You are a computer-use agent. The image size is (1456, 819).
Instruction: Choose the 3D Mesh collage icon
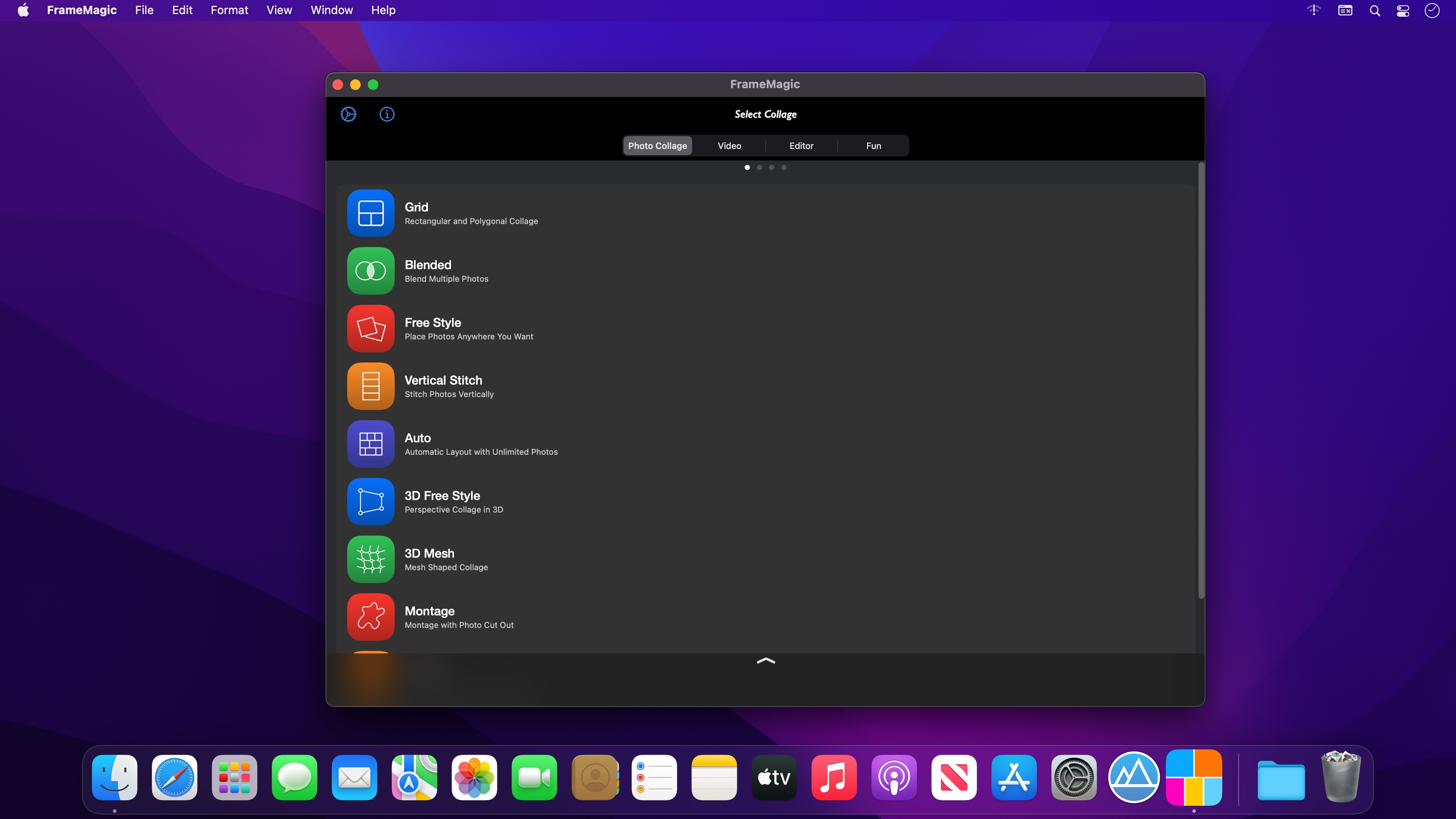[371, 559]
